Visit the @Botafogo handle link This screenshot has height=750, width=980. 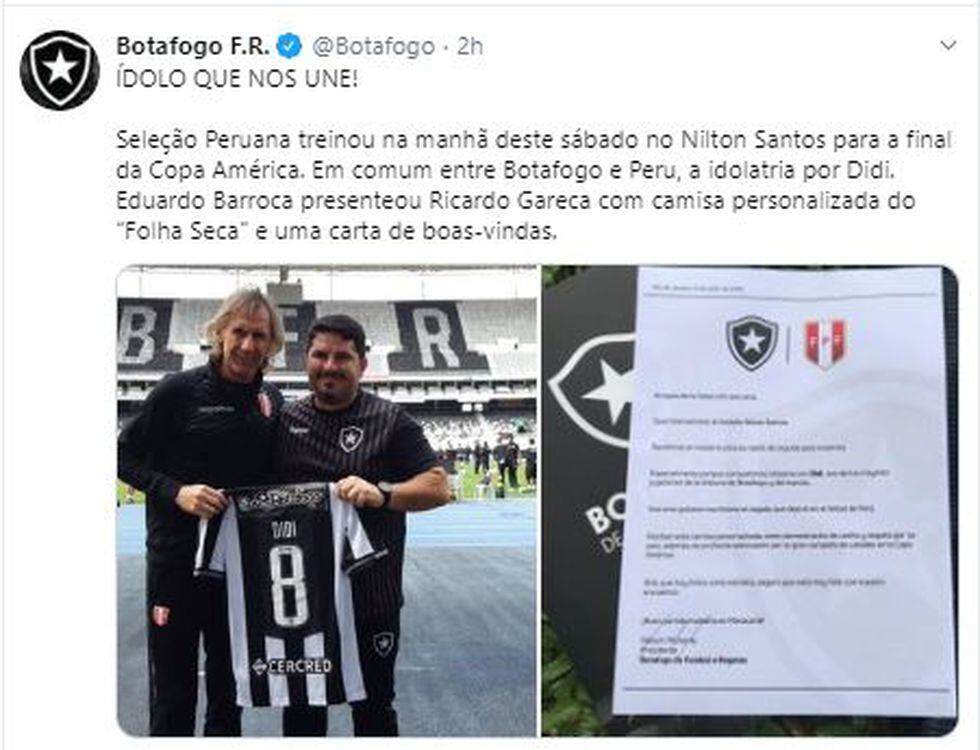point(373,46)
